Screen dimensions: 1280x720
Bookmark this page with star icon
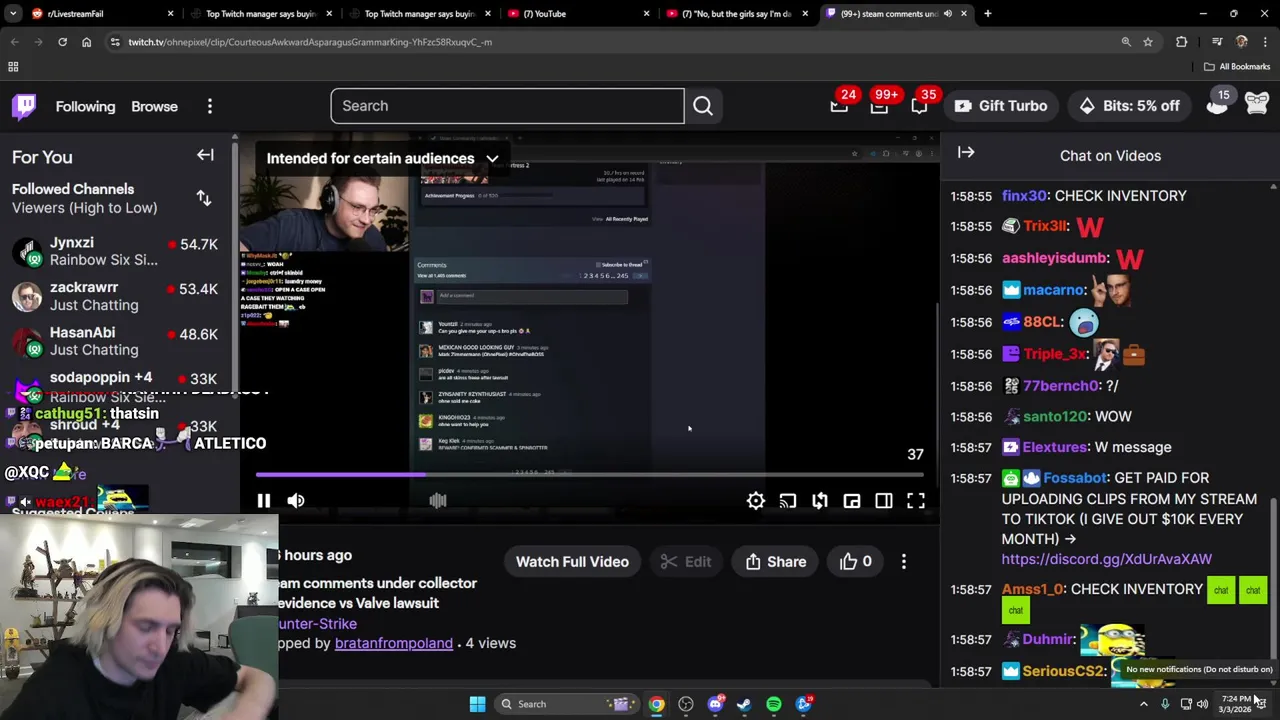click(1148, 42)
